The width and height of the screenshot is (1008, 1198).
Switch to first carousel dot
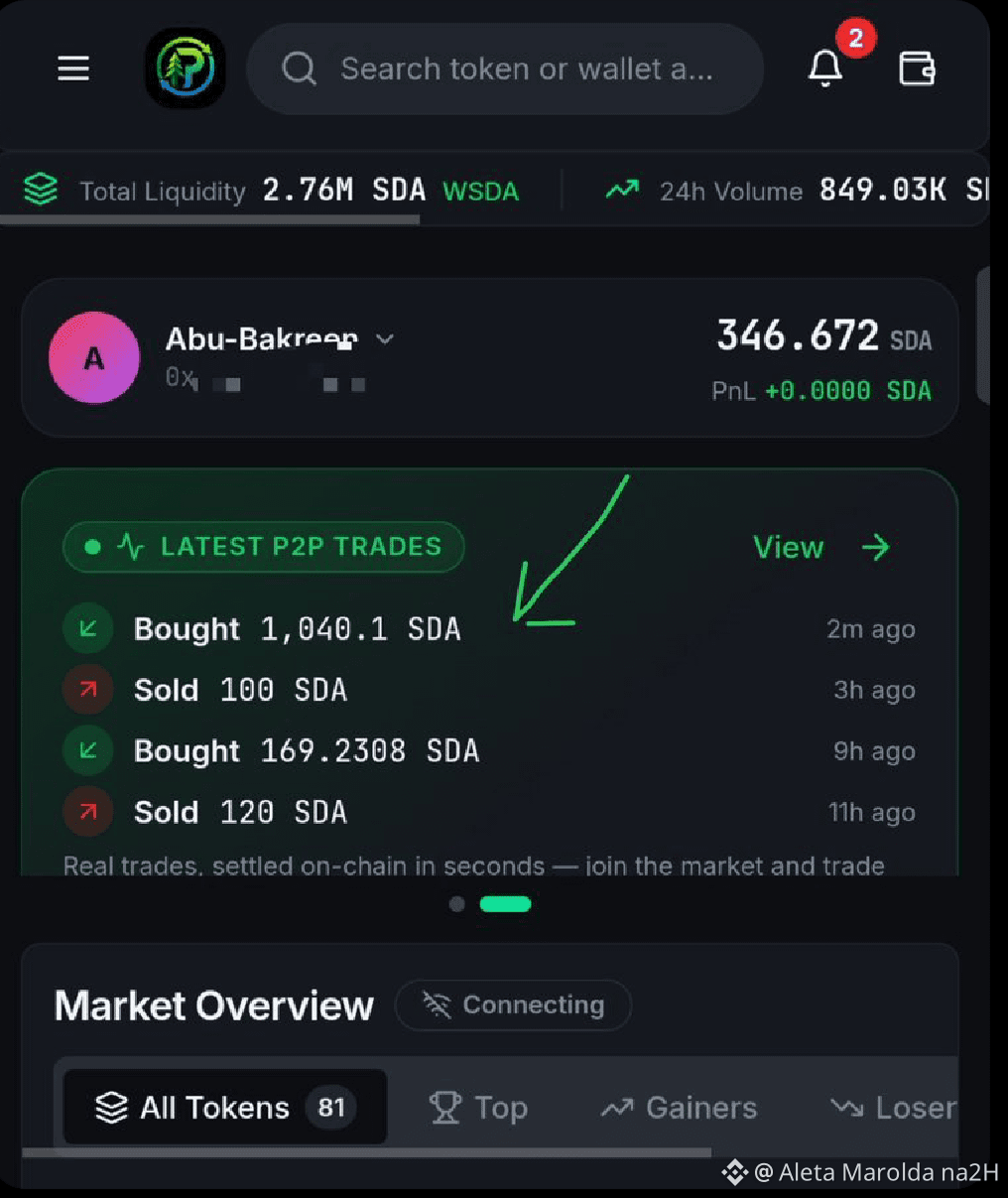pos(457,904)
